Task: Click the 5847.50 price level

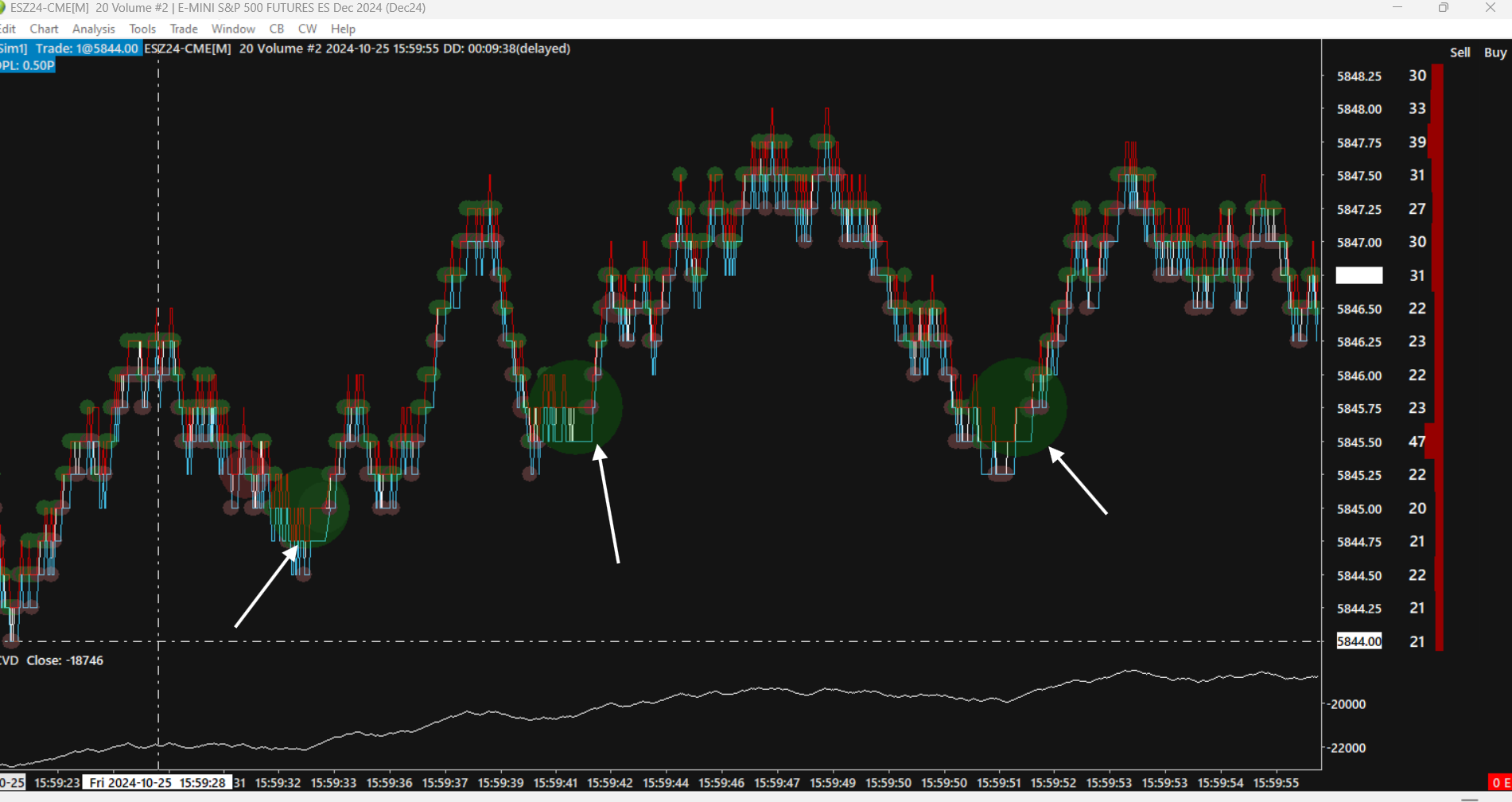Action: [x=1359, y=176]
